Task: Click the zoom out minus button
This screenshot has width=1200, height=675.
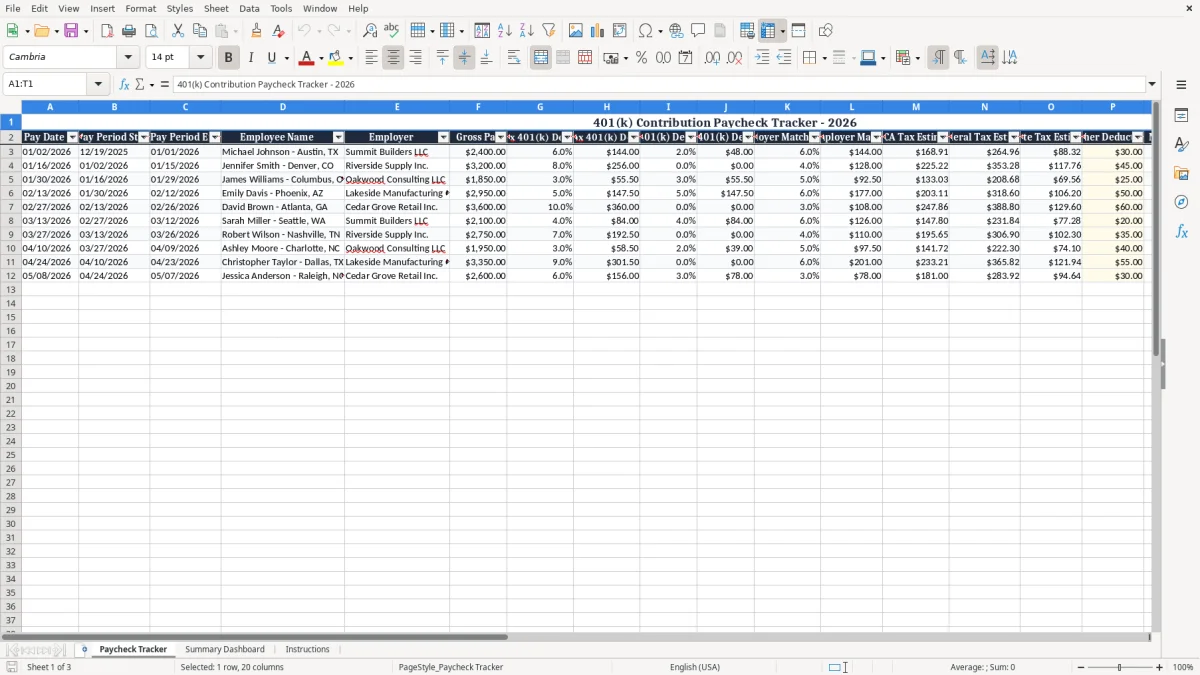Action: (x=1080, y=667)
